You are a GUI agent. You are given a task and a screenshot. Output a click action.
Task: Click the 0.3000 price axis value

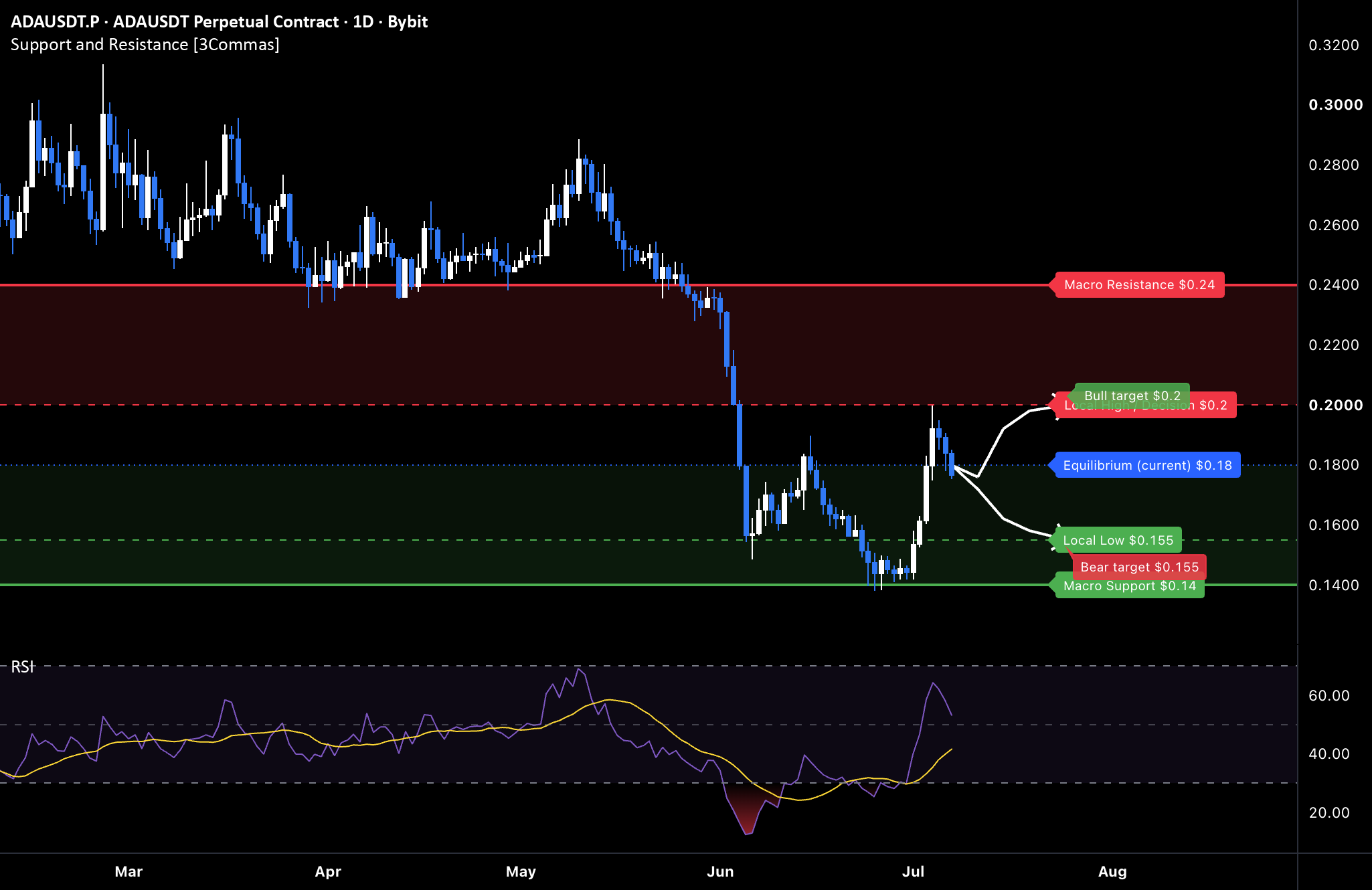tap(1335, 104)
